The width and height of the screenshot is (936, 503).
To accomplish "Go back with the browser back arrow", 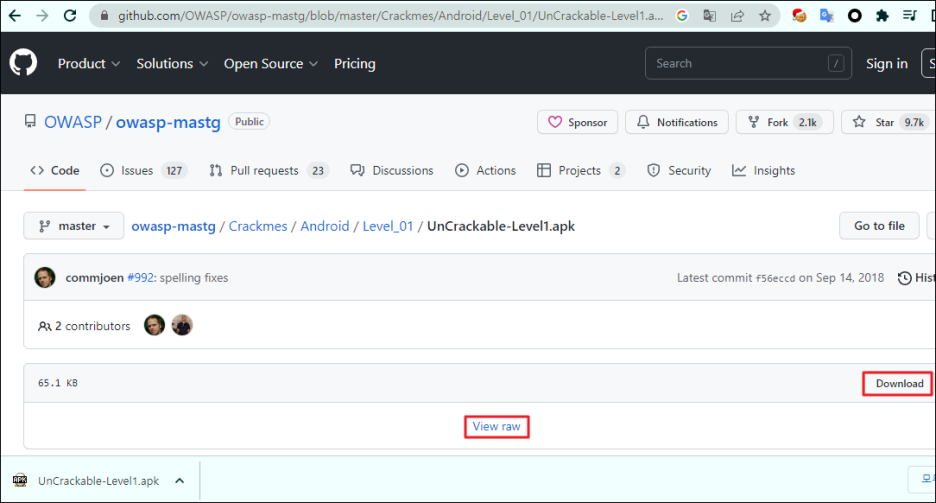I will (14, 16).
